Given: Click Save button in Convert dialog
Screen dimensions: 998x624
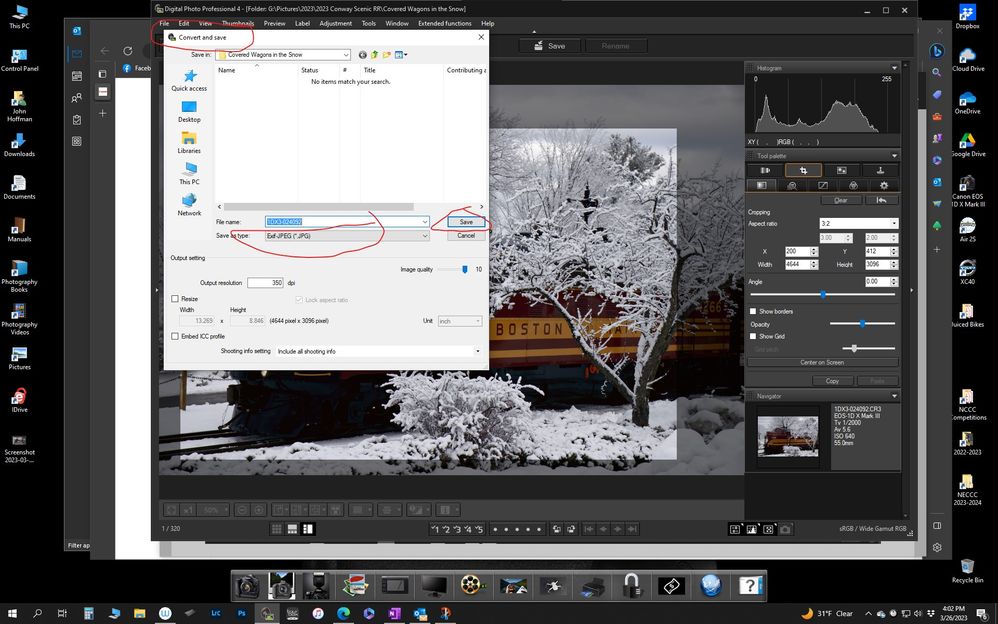Looking at the screenshot, I should click(466, 222).
